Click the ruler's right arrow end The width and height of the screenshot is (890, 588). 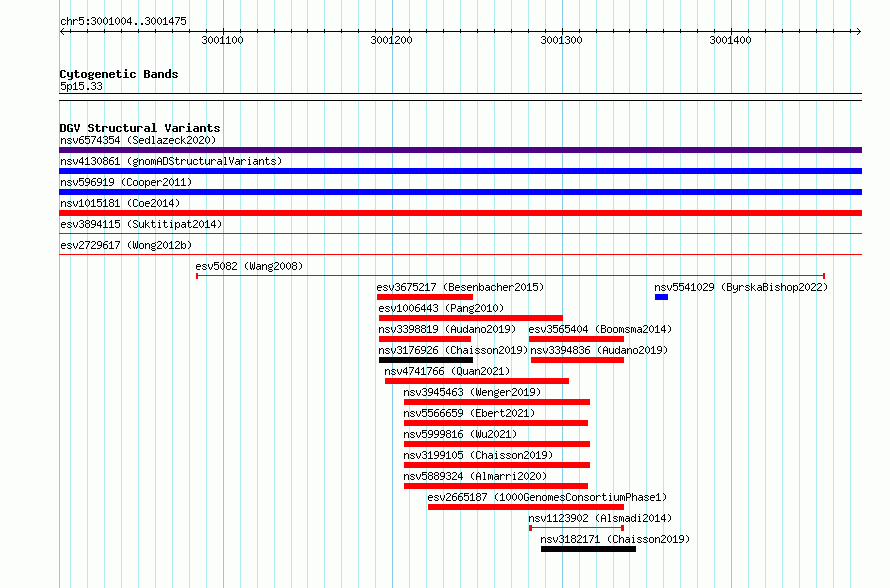[859, 32]
